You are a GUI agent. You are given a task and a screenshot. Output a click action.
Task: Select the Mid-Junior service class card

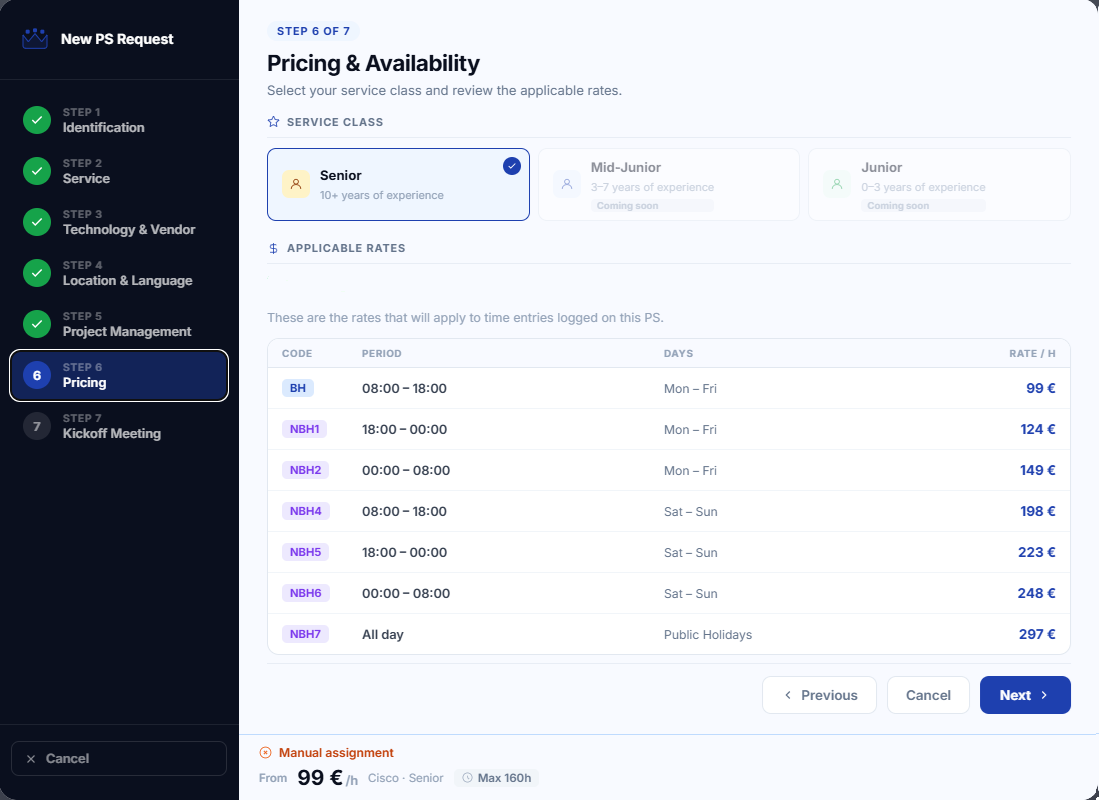coord(669,184)
